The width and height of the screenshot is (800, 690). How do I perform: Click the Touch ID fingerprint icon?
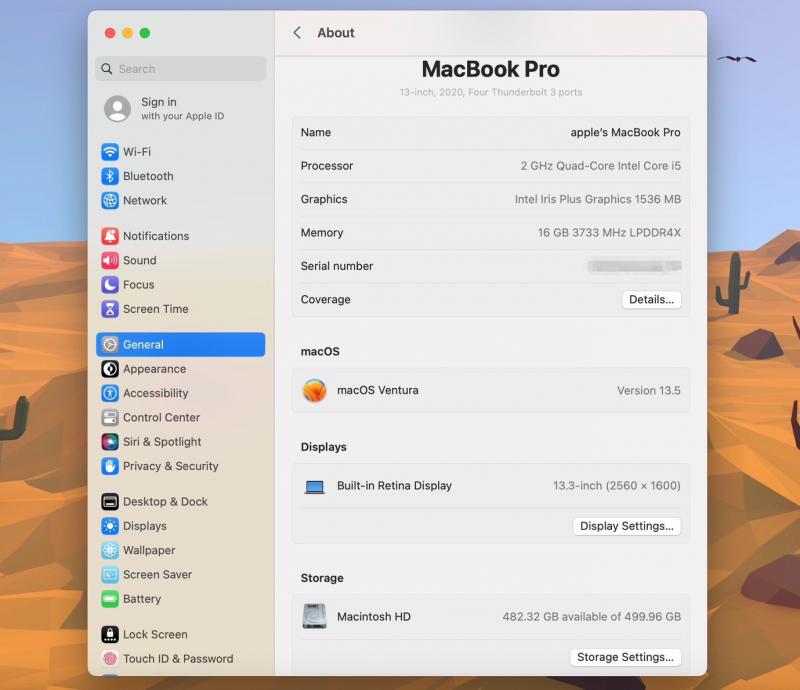[x=110, y=659]
